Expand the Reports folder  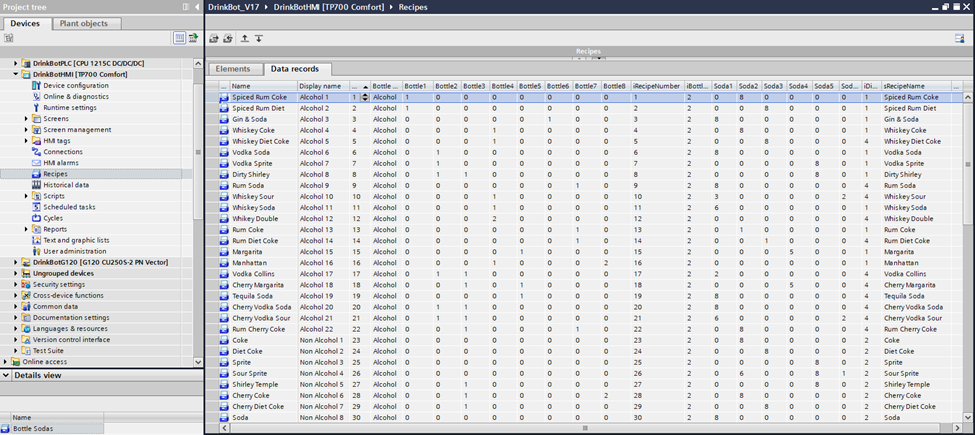pyautogui.click(x=26, y=229)
